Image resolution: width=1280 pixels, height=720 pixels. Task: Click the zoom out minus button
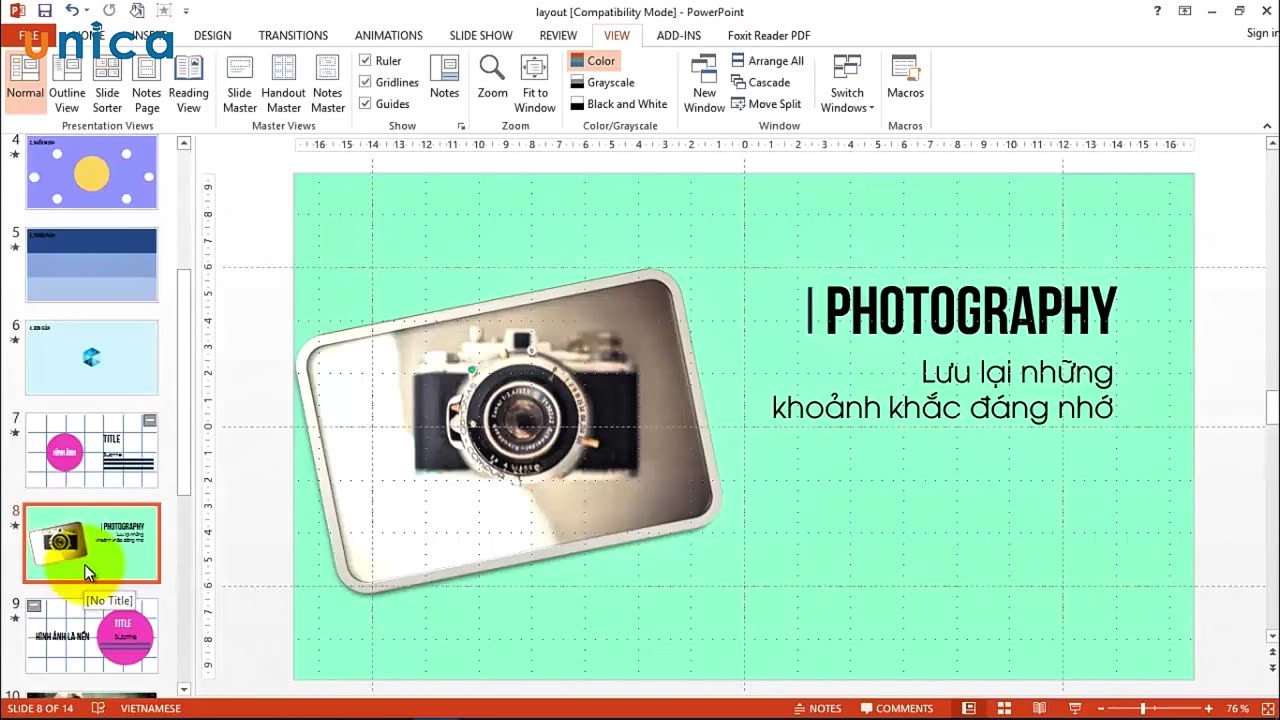tap(1101, 708)
